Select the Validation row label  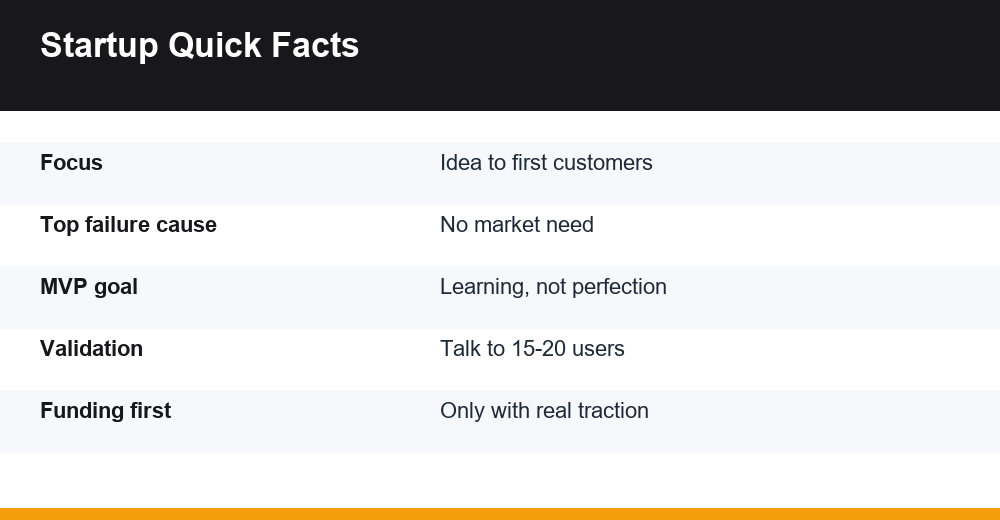pyautogui.click(x=91, y=348)
